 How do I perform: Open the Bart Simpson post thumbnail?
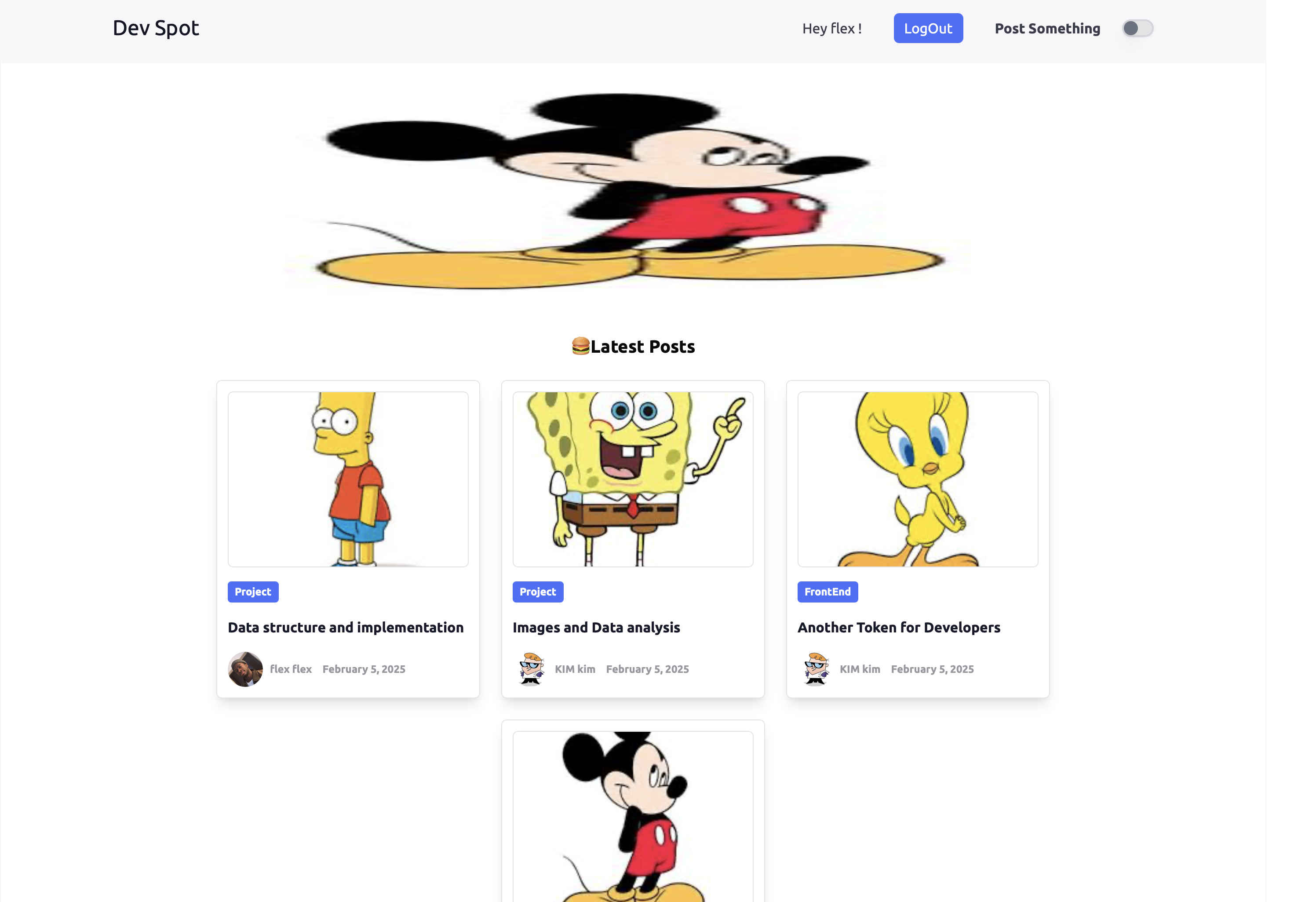tap(348, 479)
